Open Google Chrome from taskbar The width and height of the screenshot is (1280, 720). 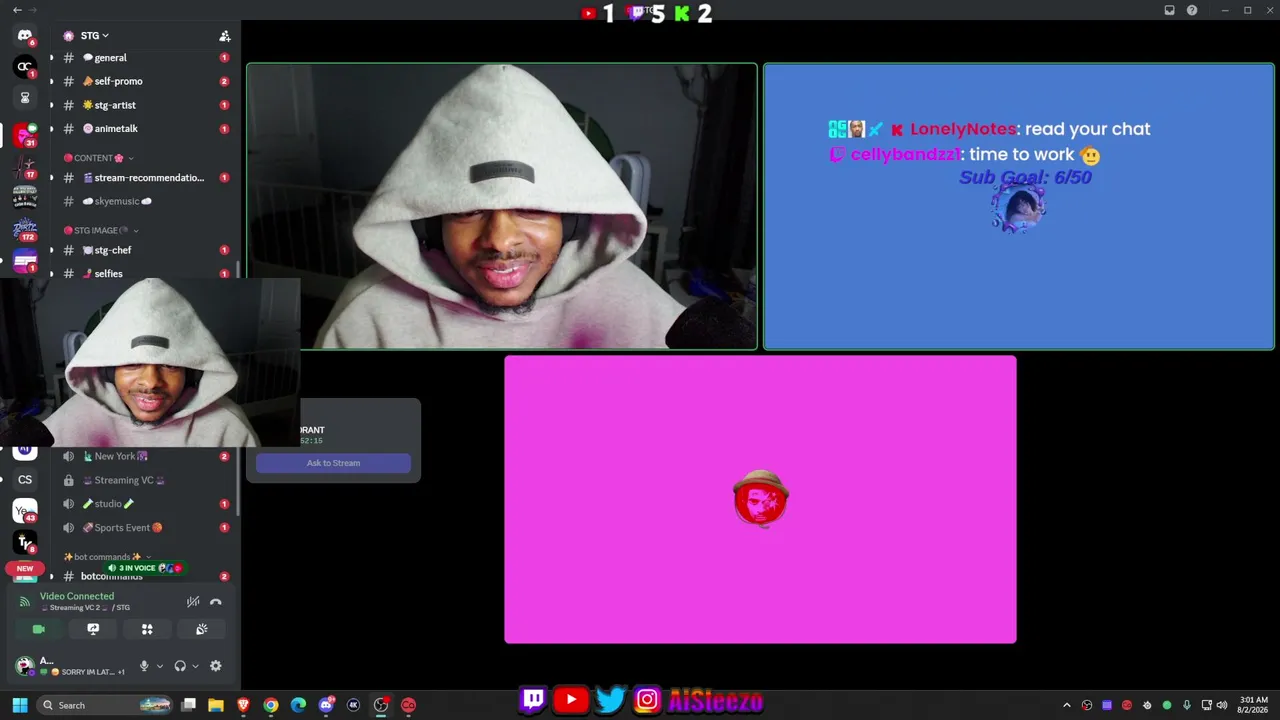[x=270, y=705]
